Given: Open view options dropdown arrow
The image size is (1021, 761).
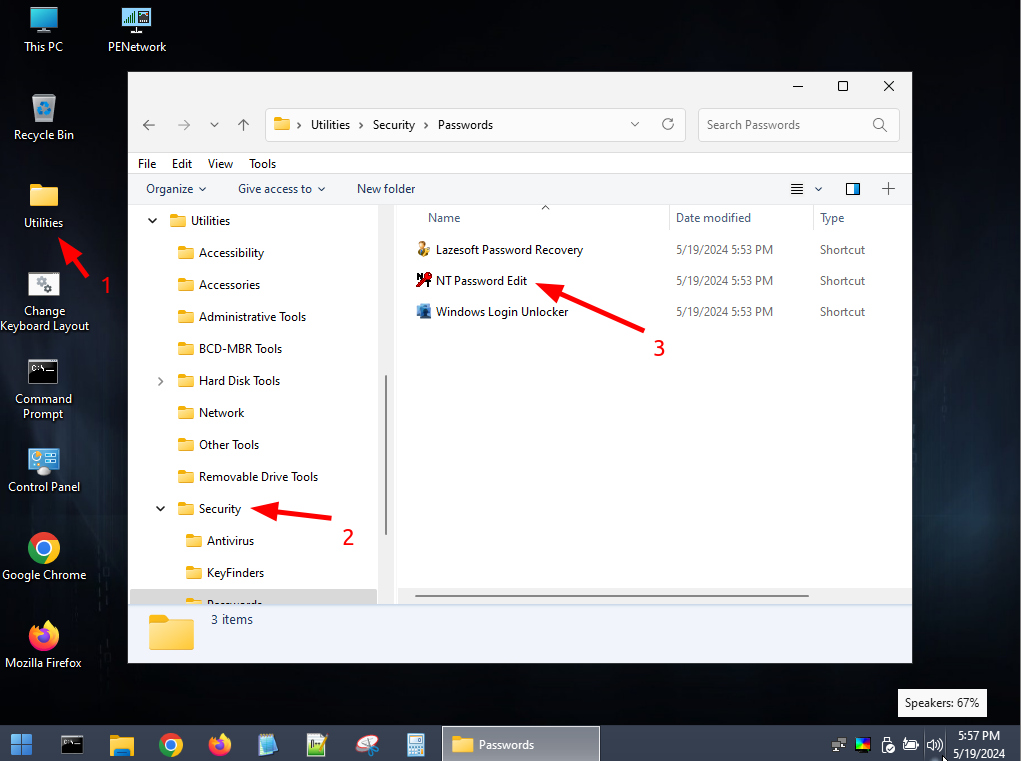Looking at the screenshot, I should [x=818, y=189].
